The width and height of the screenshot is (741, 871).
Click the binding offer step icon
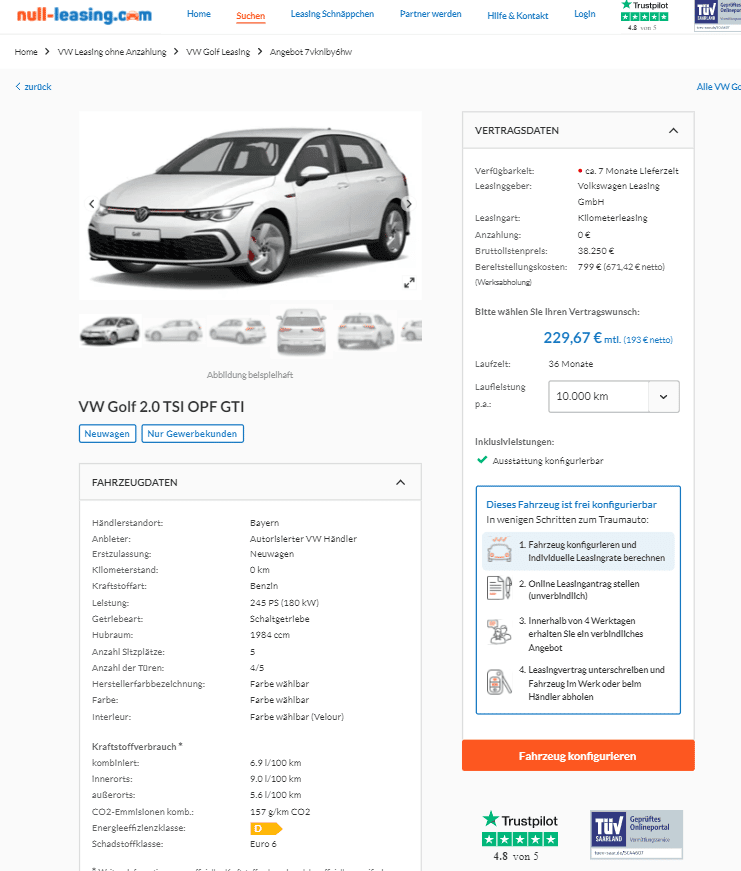pos(499,632)
